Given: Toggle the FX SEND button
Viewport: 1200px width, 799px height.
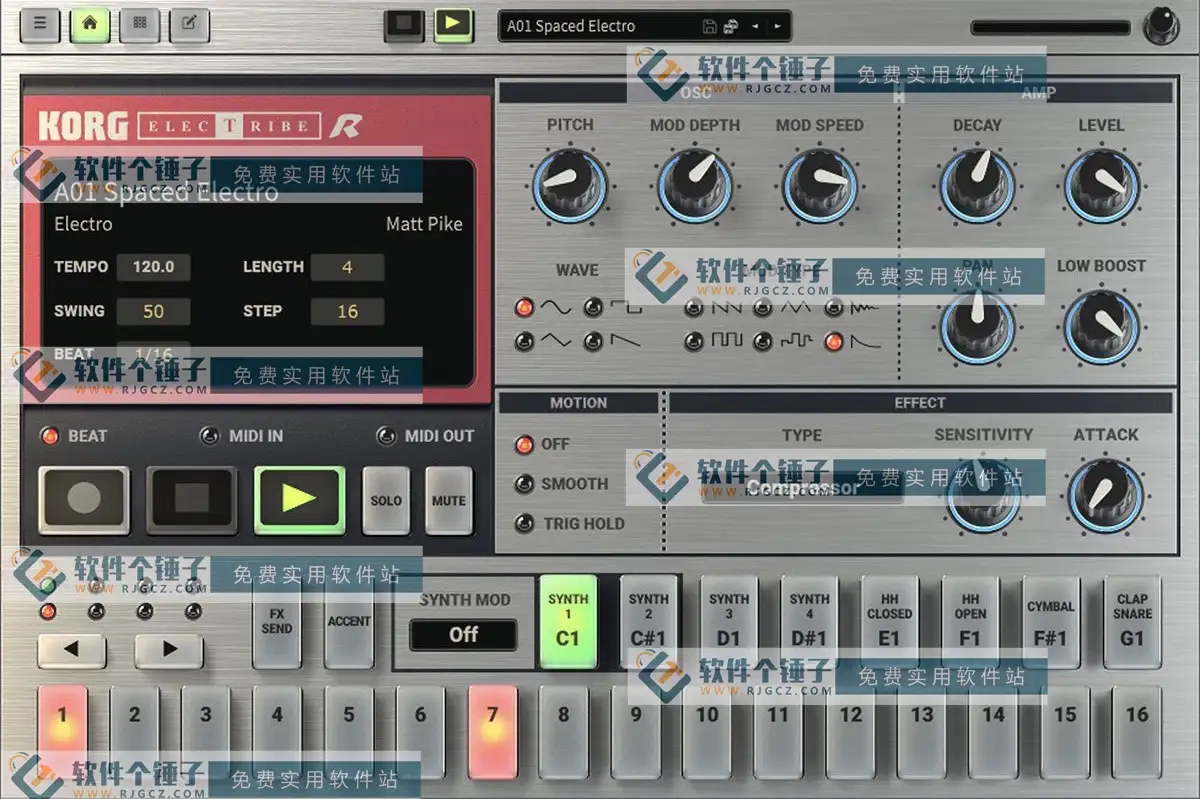Looking at the screenshot, I should 277,622.
